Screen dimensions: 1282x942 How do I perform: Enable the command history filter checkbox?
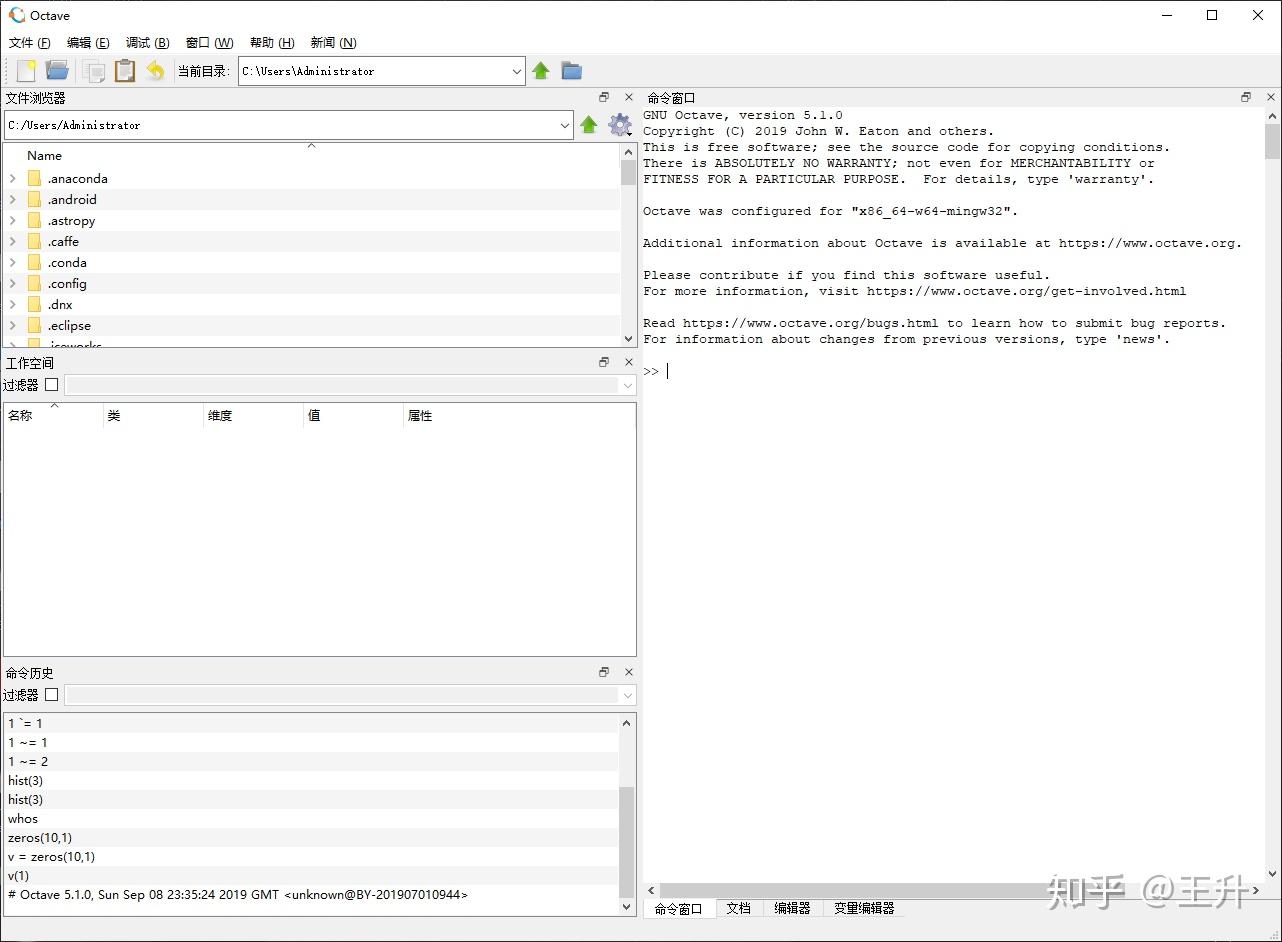click(52, 694)
